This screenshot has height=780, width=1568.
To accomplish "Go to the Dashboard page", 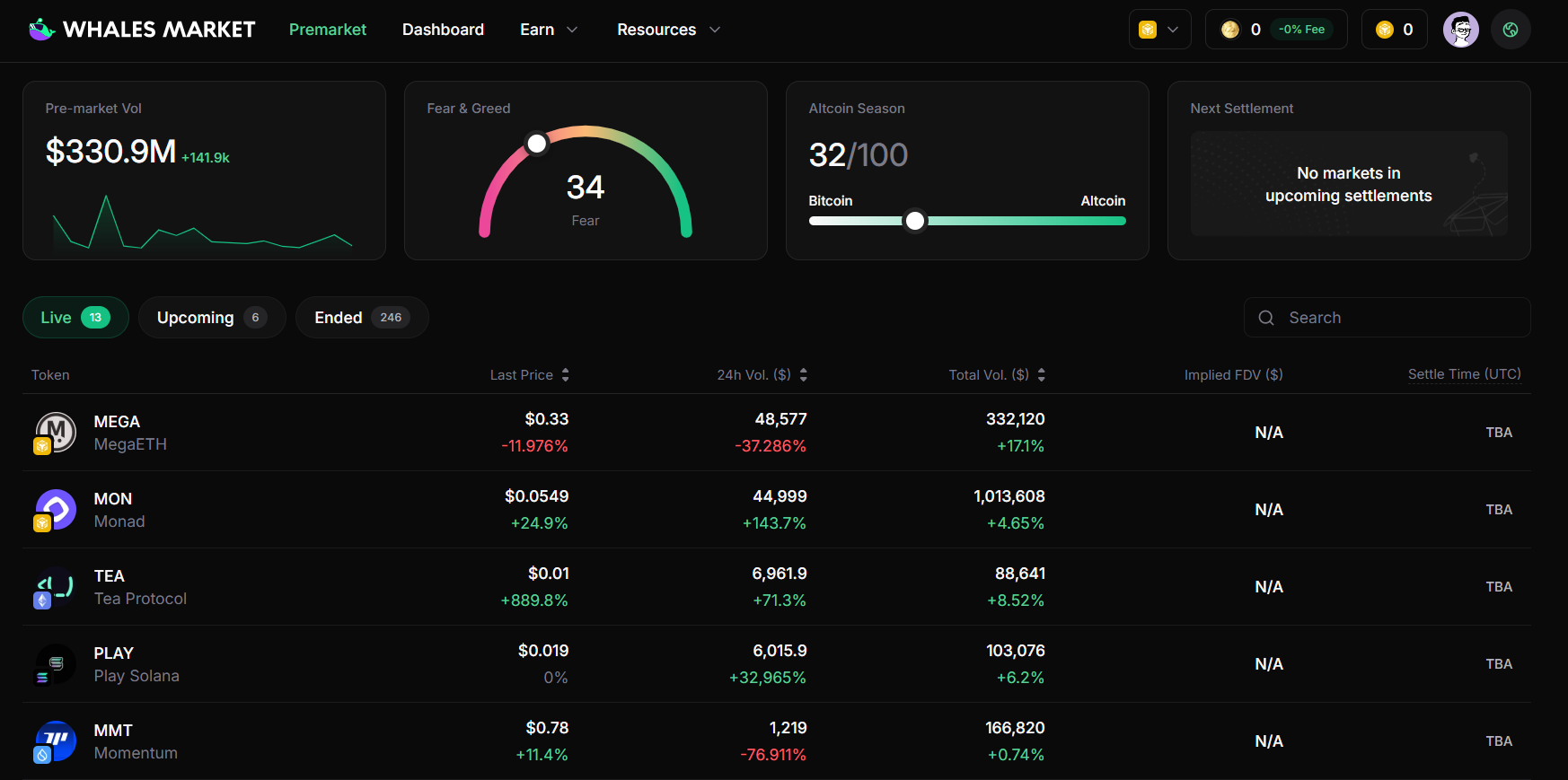I will point(443,30).
